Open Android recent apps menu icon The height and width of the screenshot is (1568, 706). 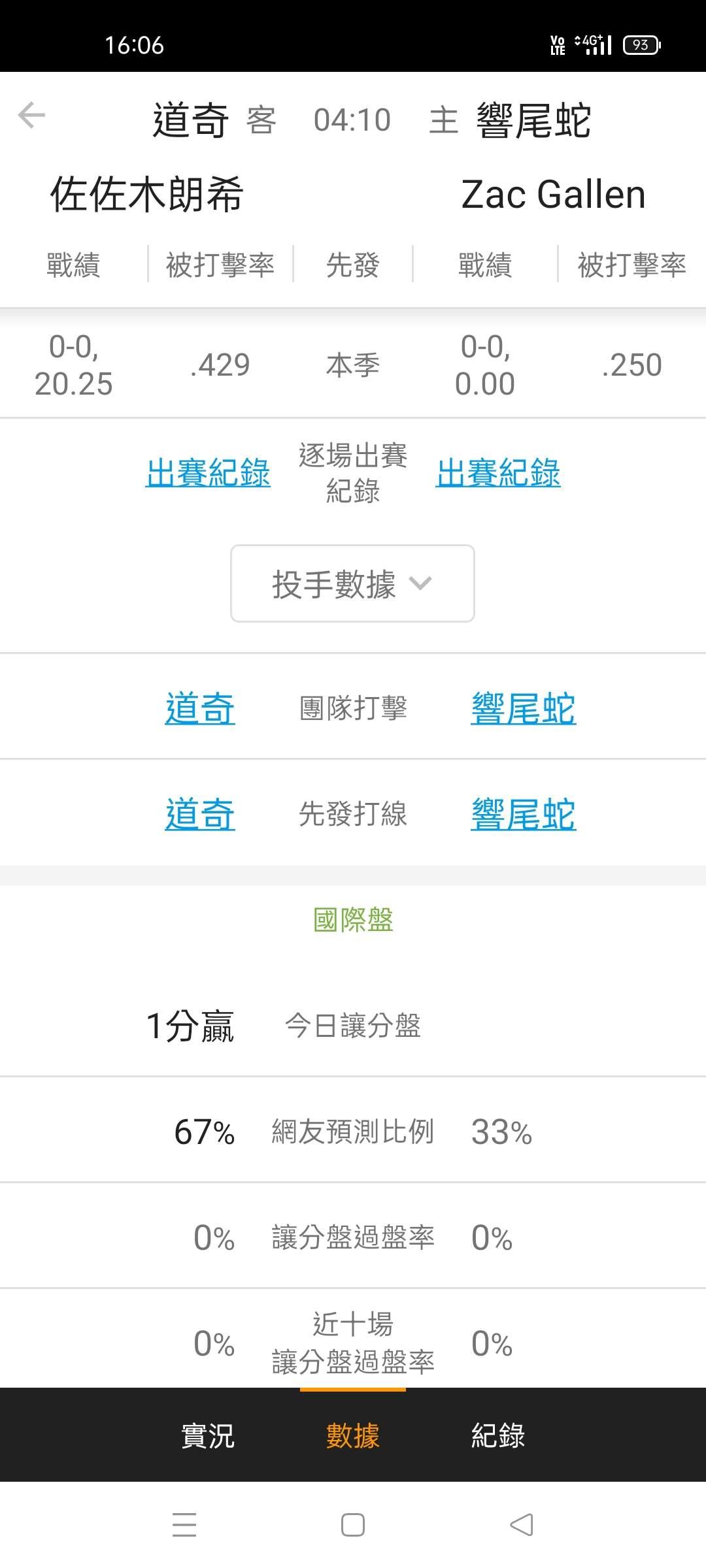click(184, 1525)
